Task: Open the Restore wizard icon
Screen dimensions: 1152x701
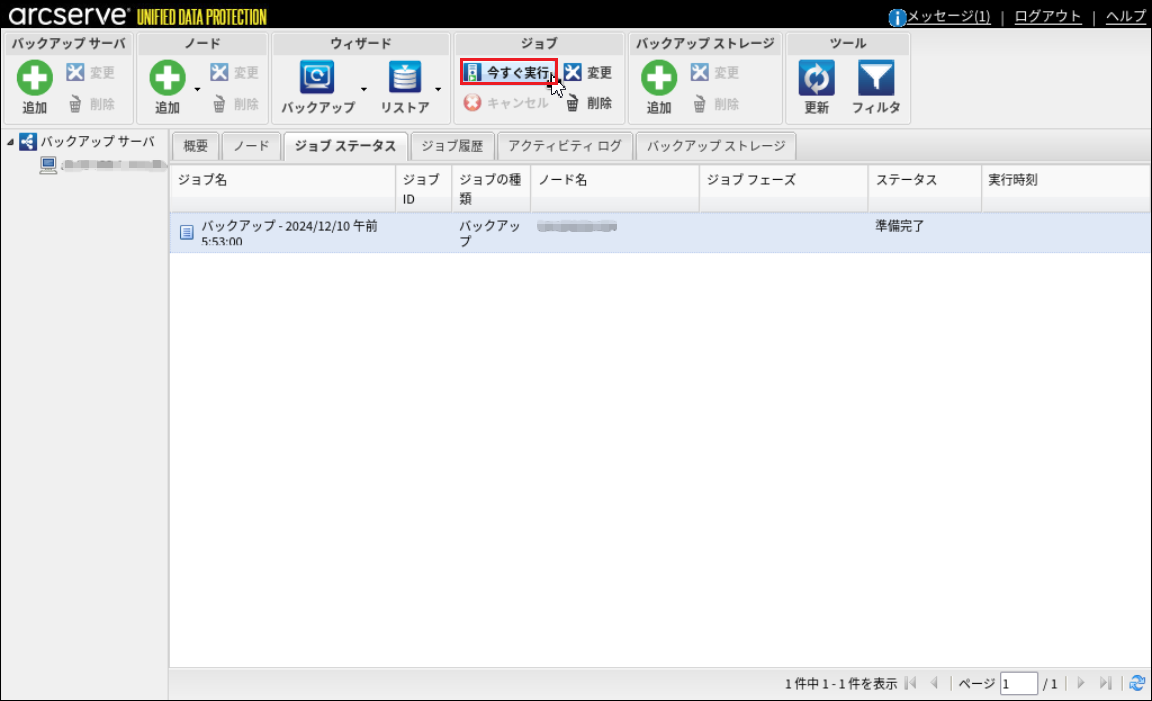Action: click(405, 78)
